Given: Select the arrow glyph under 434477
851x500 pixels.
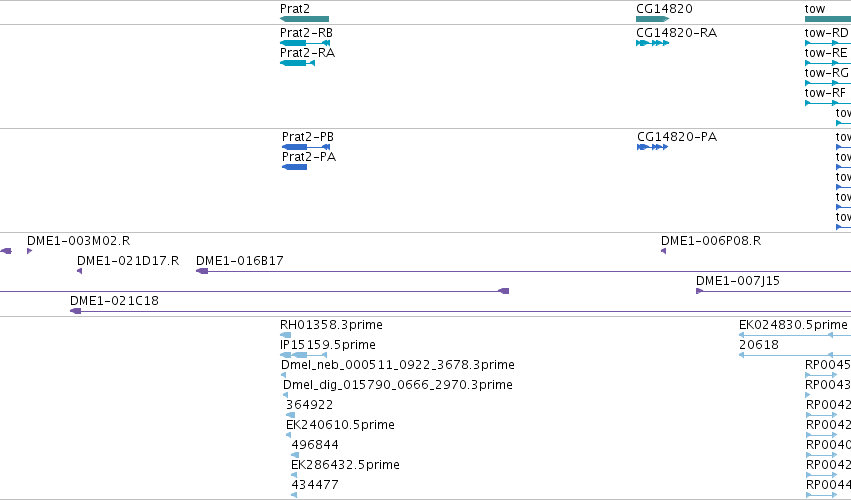Looking at the screenshot, I should coord(294,495).
